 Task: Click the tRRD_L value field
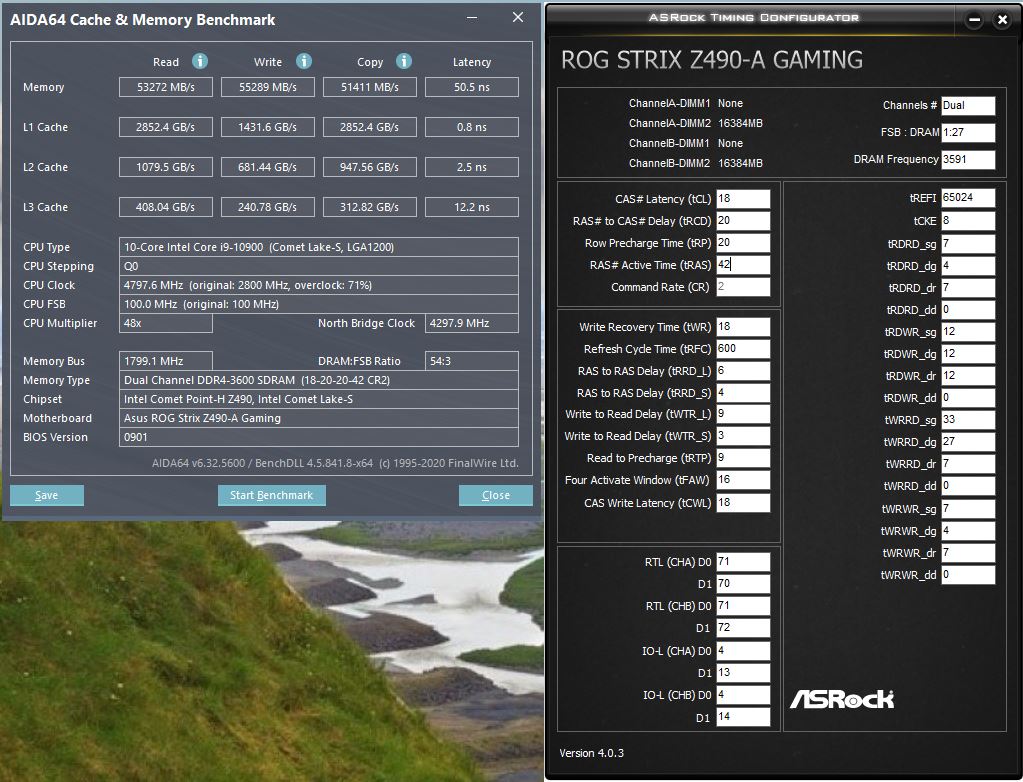click(x=743, y=371)
